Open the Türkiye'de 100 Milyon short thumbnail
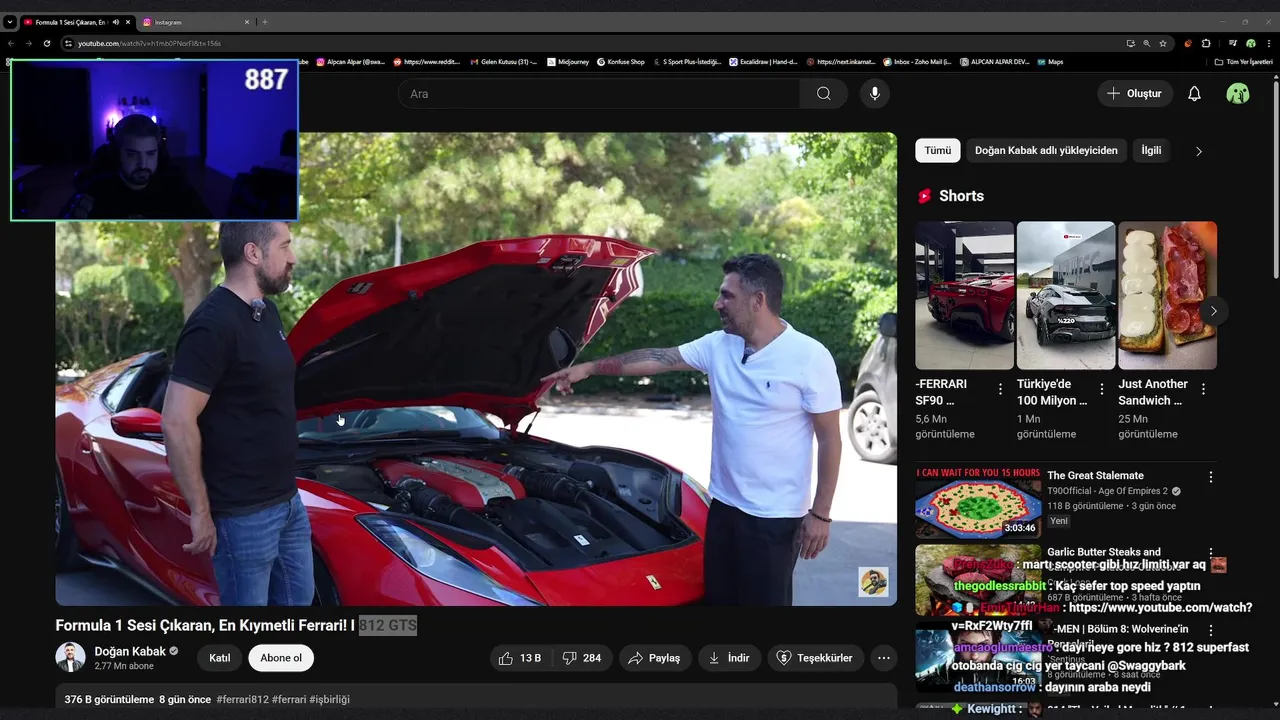The width and height of the screenshot is (1280, 720). [x=1066, y=296]
